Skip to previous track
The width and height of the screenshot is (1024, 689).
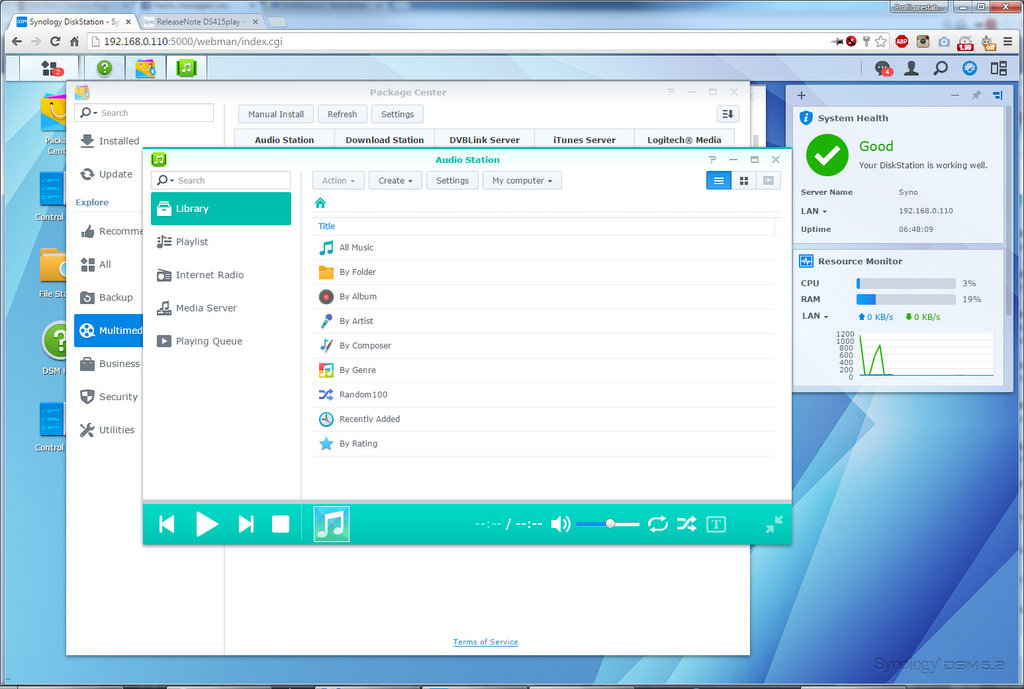click(167, 524)
